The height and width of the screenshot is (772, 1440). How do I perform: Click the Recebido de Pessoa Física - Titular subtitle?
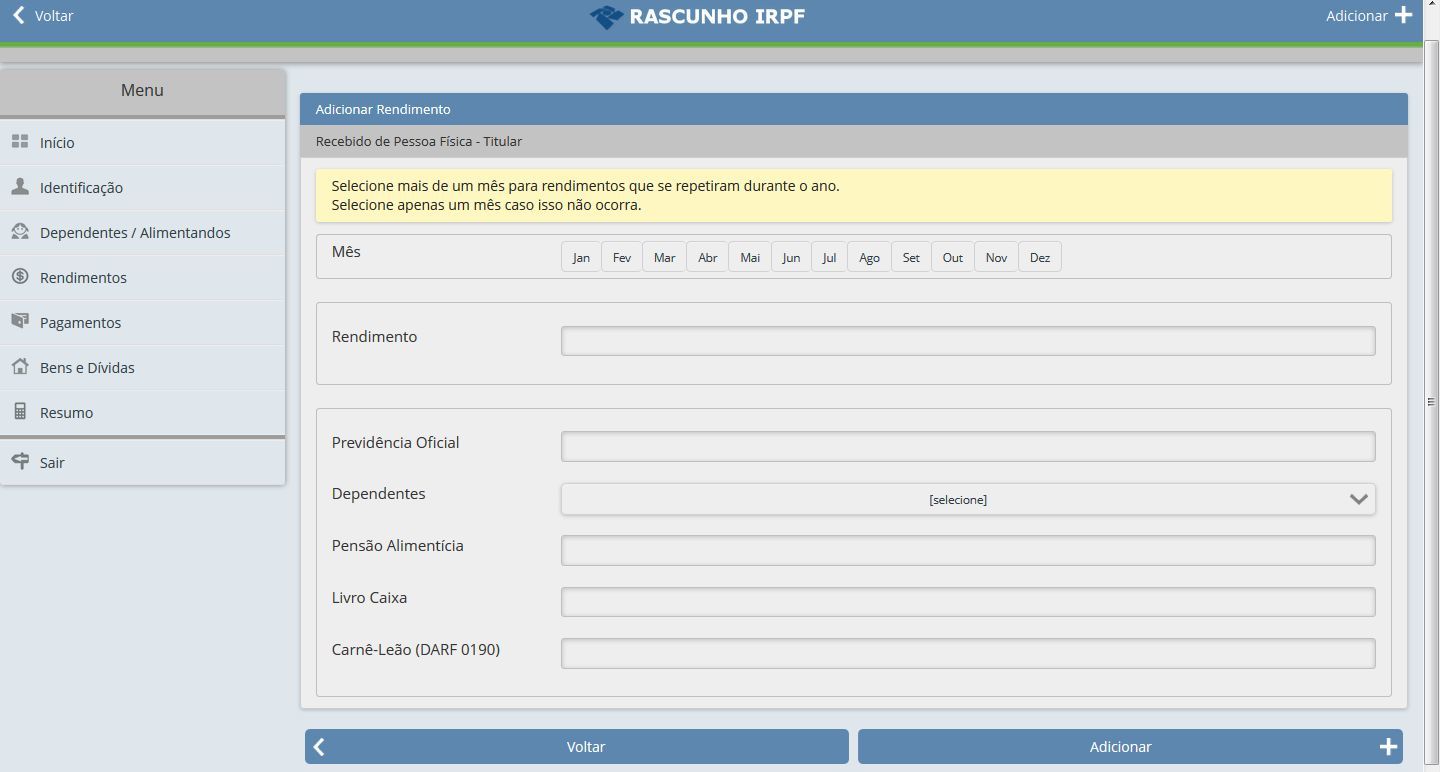419,141
